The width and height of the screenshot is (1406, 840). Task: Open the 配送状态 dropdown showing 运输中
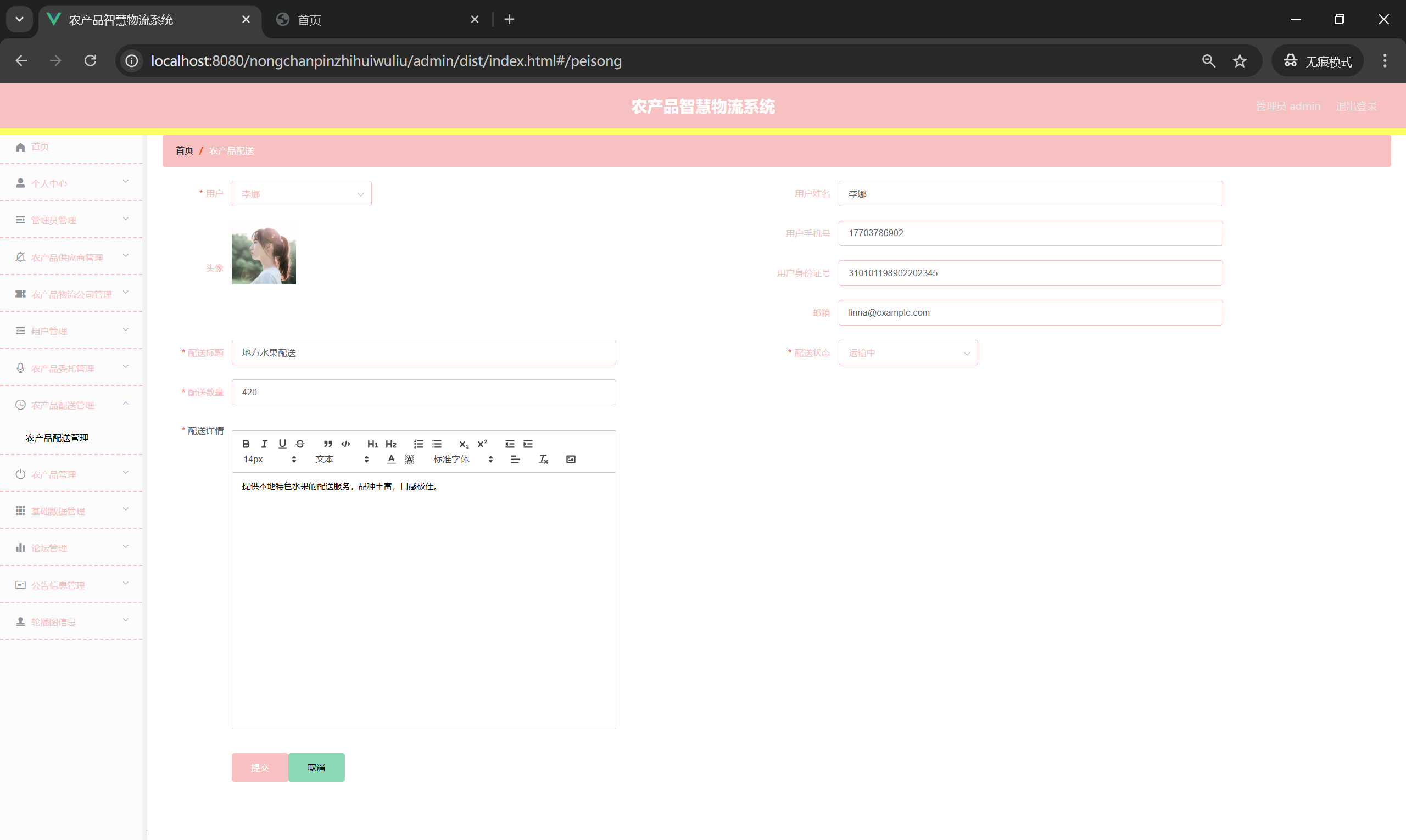(x=908, y=352)
